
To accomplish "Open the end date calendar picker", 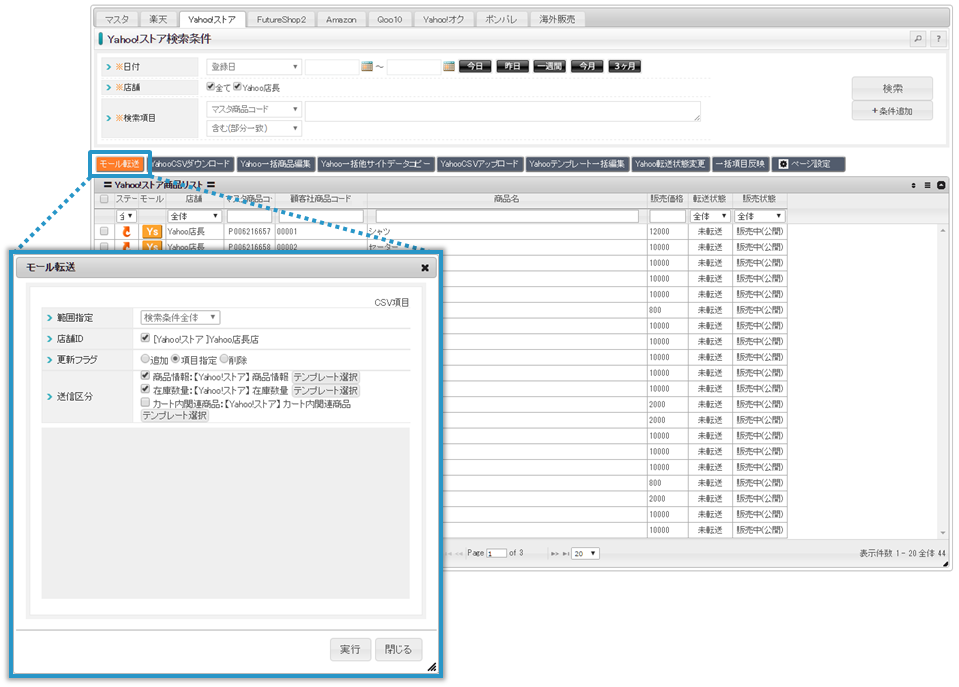I will coord(449,67).
